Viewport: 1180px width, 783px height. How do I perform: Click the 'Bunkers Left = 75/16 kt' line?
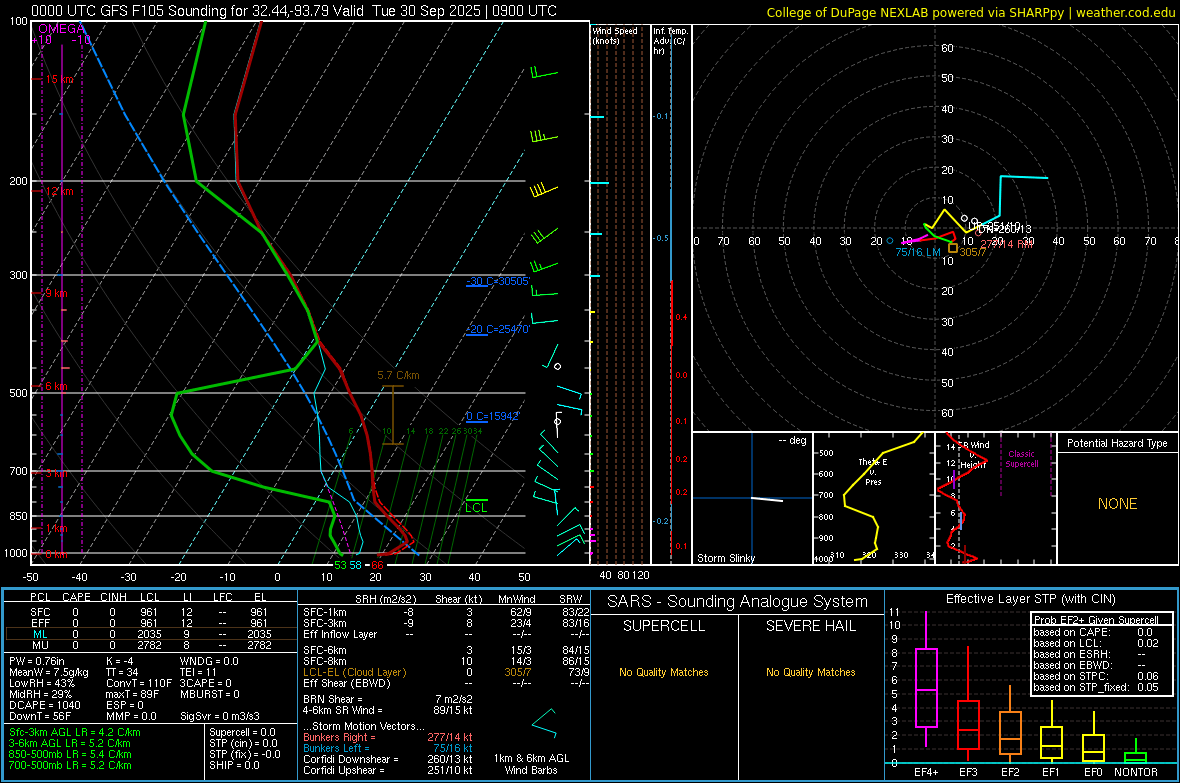tap(388, 748)
